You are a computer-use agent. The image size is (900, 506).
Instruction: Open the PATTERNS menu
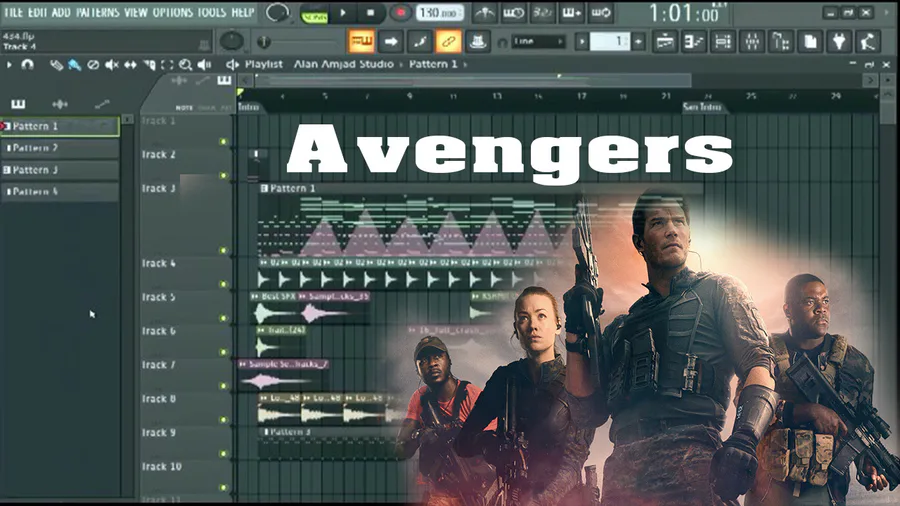point(99,12)
